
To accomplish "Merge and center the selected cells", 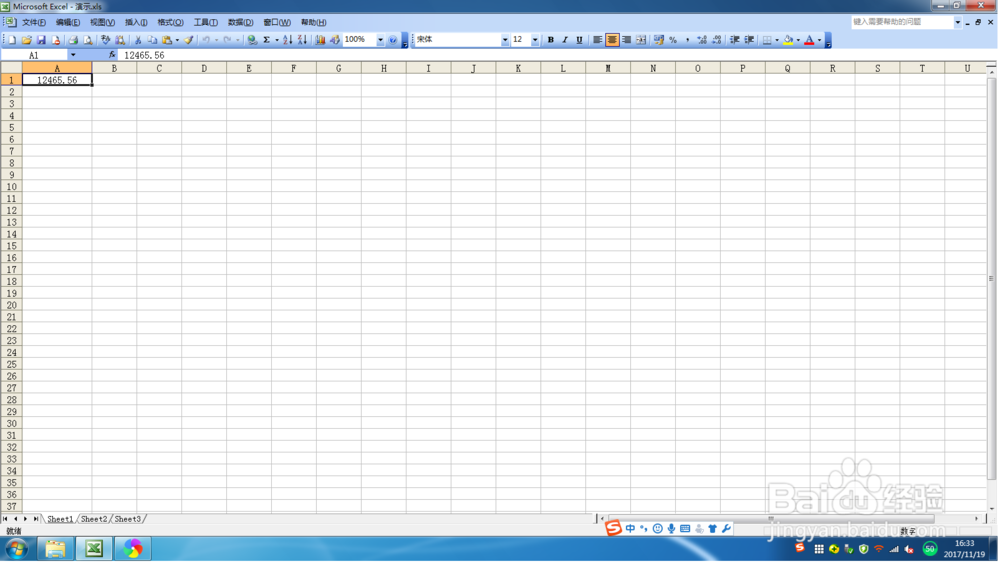I will (x=641, y=40).
